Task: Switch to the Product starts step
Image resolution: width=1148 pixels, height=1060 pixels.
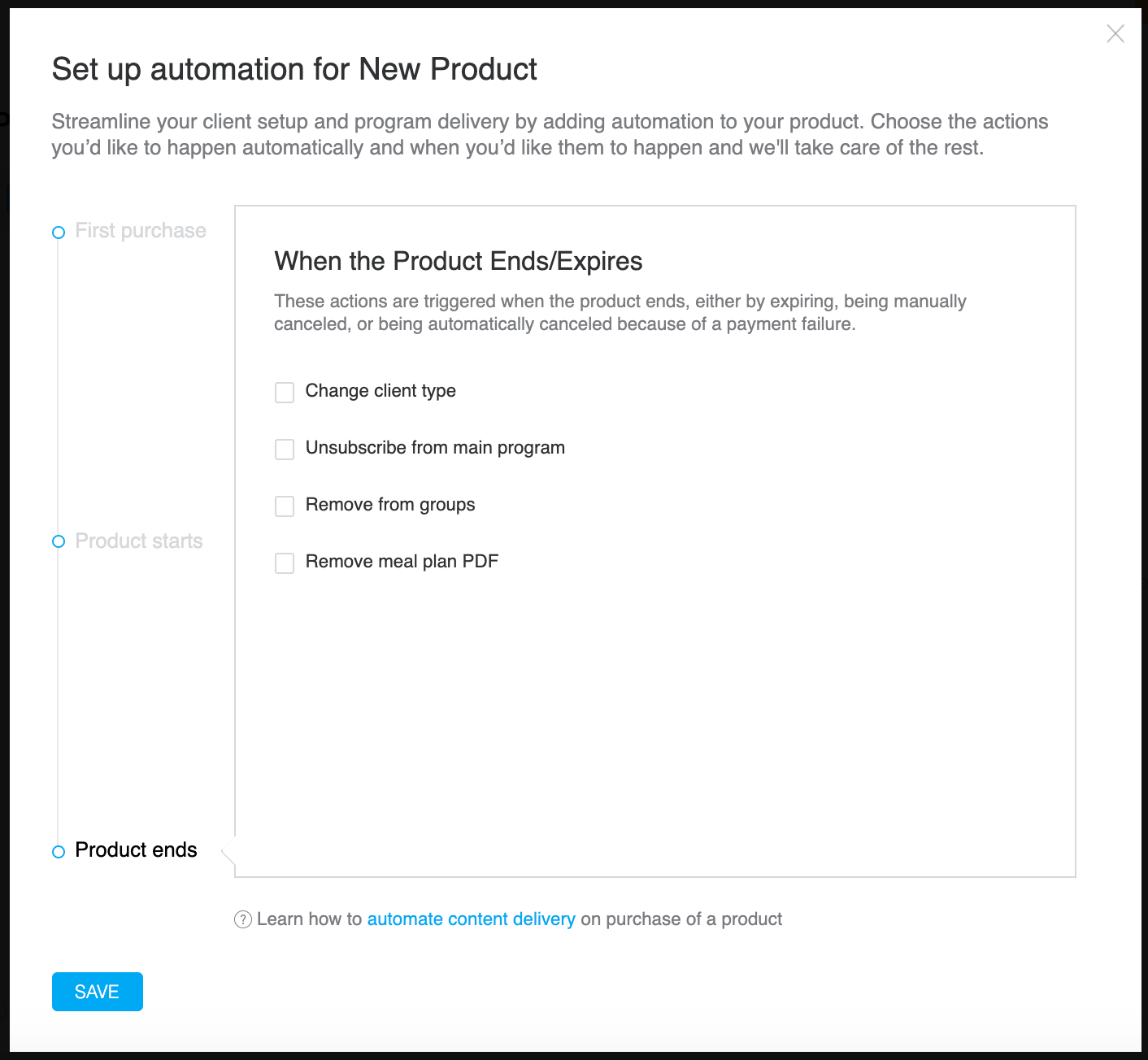Action: pyautogui.click(x=139, y=541)
